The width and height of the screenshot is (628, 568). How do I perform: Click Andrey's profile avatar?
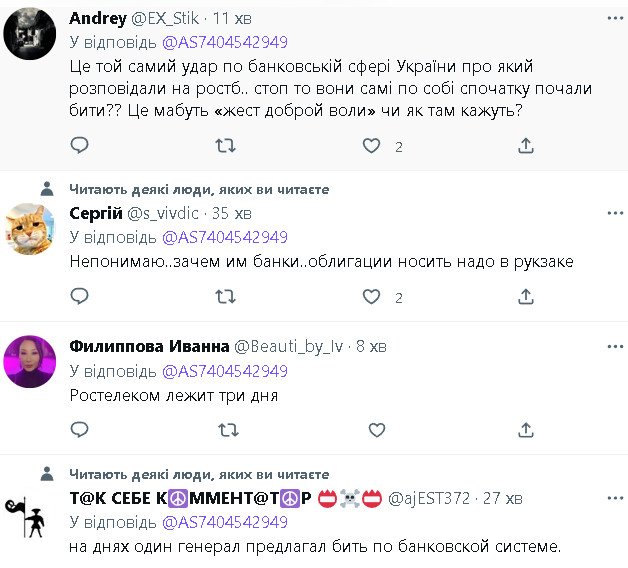pos(29,37)
